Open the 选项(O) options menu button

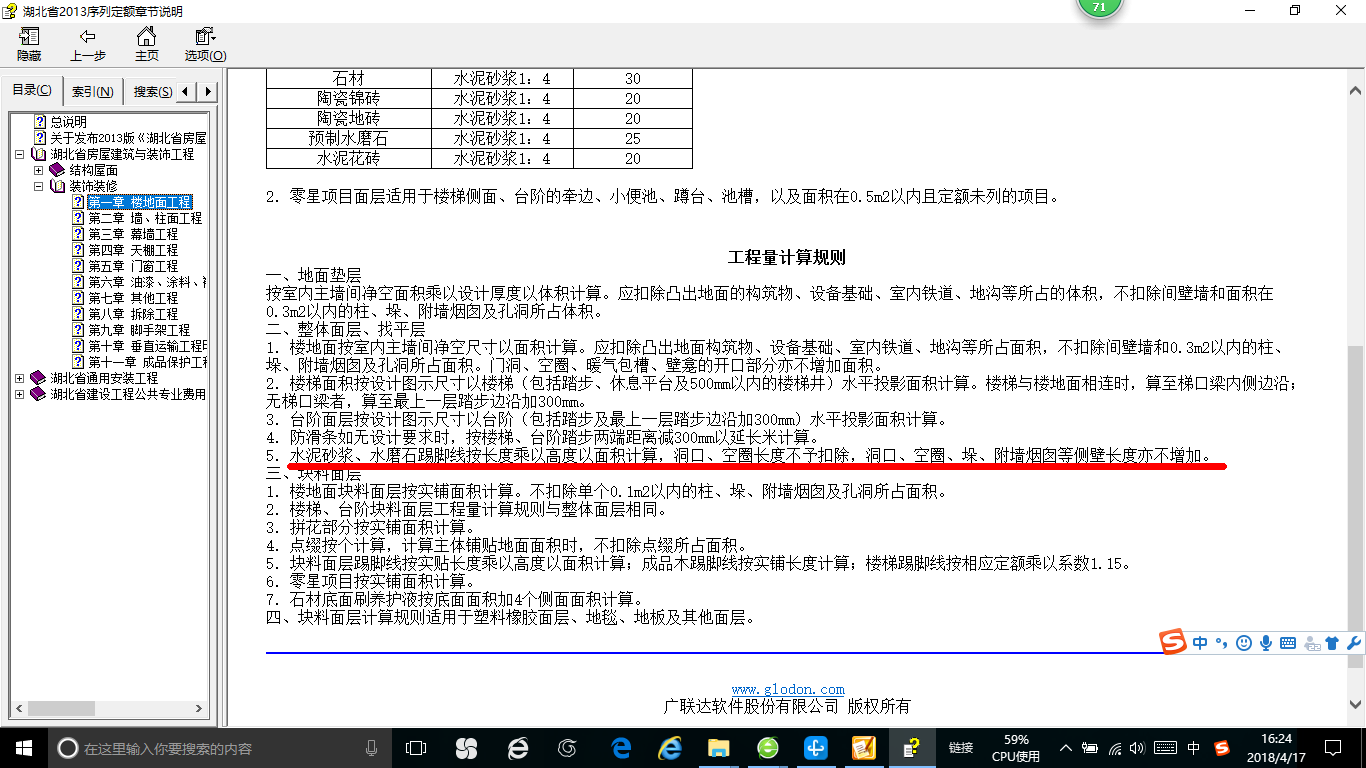pos(205,45)
